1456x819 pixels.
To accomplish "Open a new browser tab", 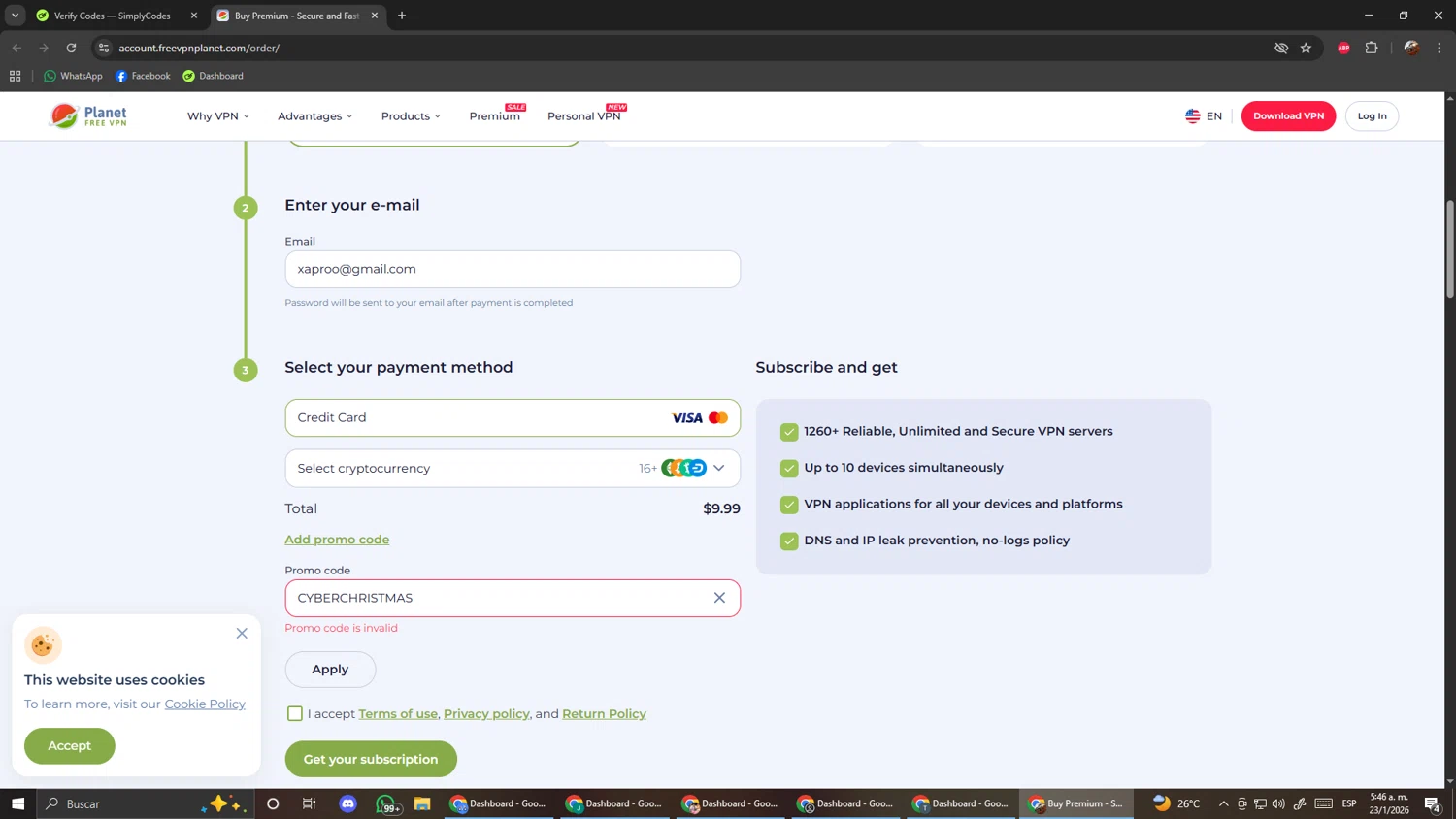I will [x=402, y=16].
